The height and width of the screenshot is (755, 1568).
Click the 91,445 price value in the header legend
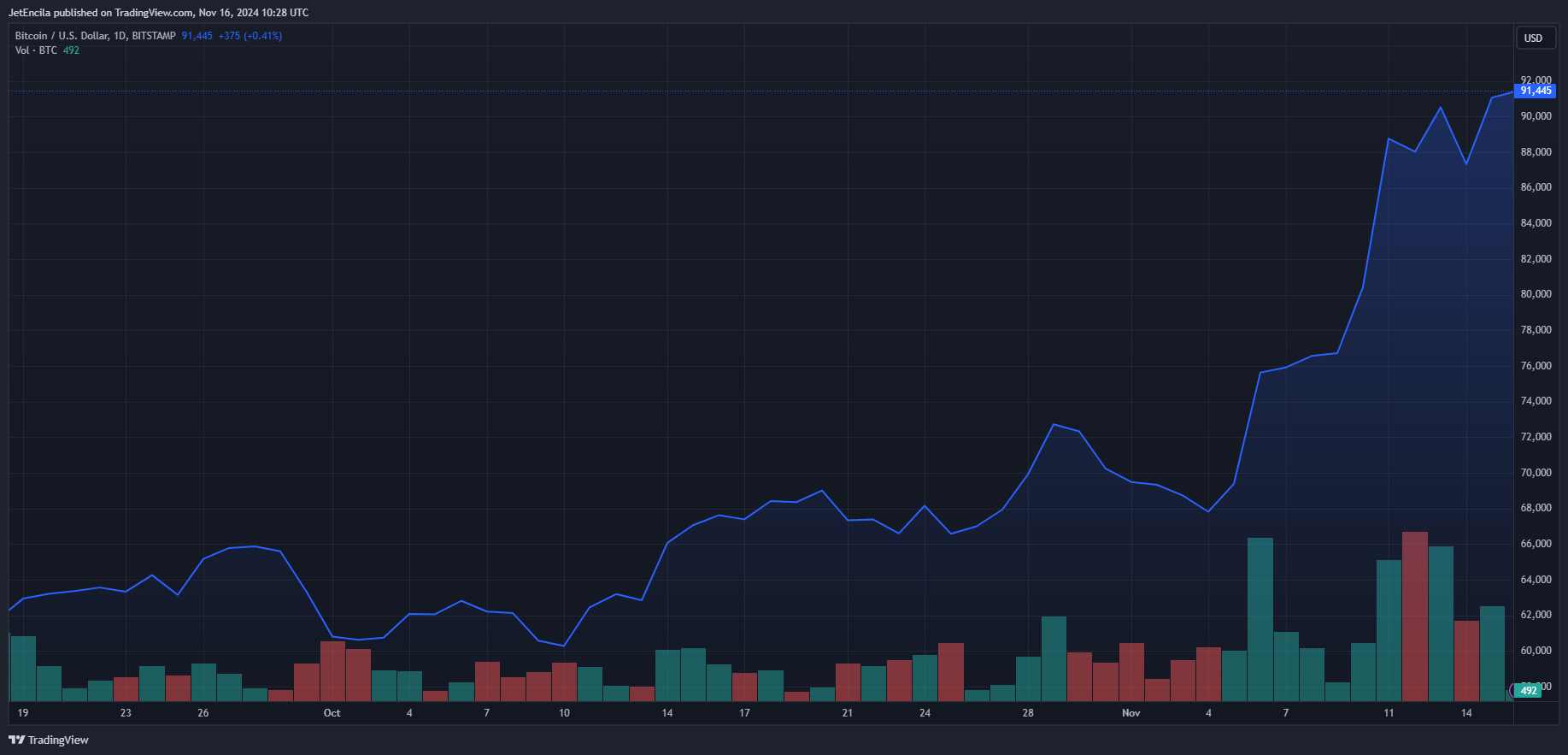tap(197, 36)
